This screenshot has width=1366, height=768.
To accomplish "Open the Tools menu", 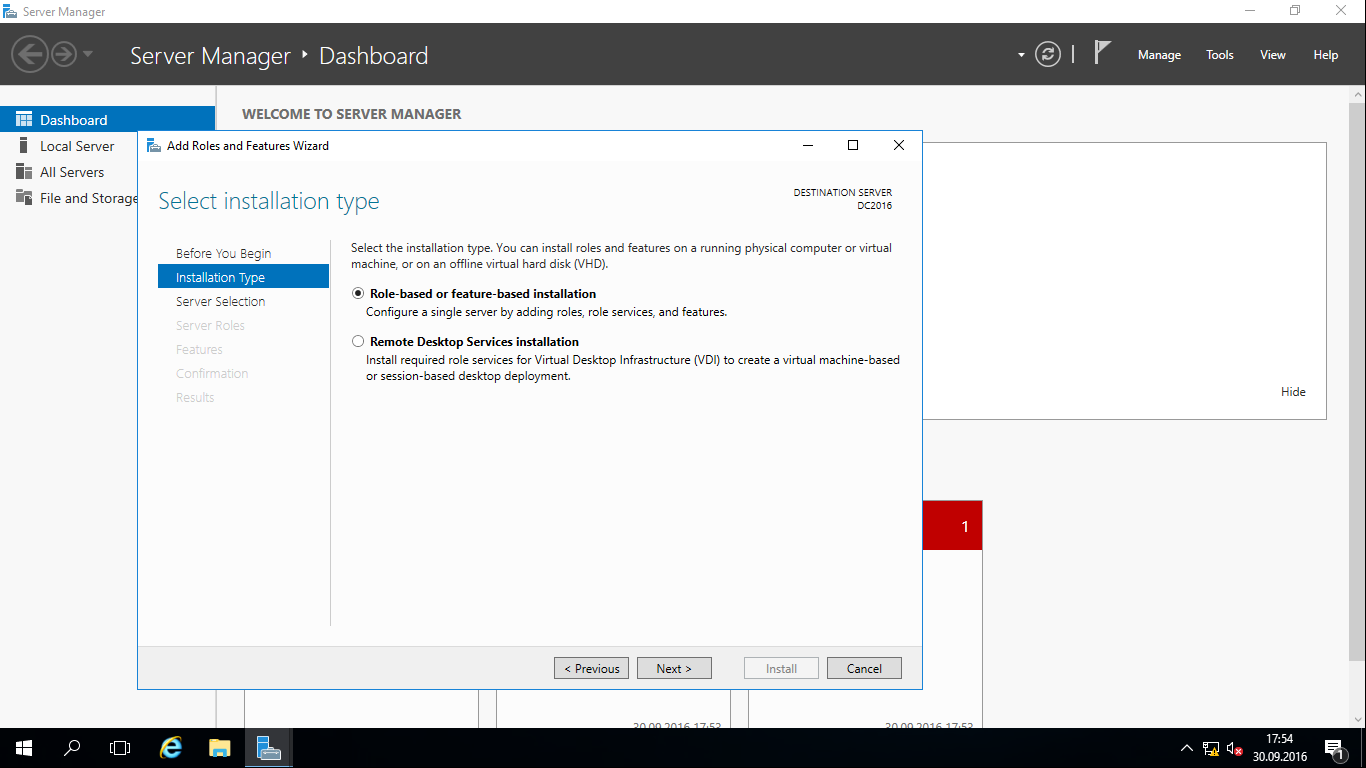I will coord(1219,55).
